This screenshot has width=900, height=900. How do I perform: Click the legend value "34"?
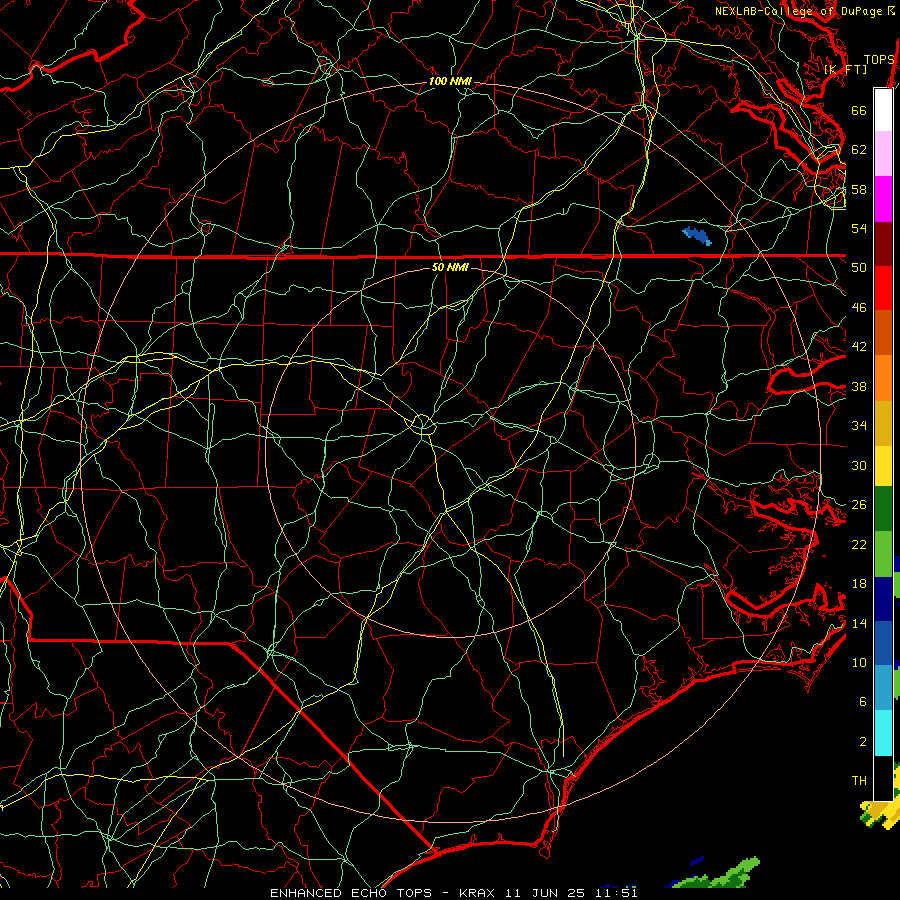click(859, 426)
